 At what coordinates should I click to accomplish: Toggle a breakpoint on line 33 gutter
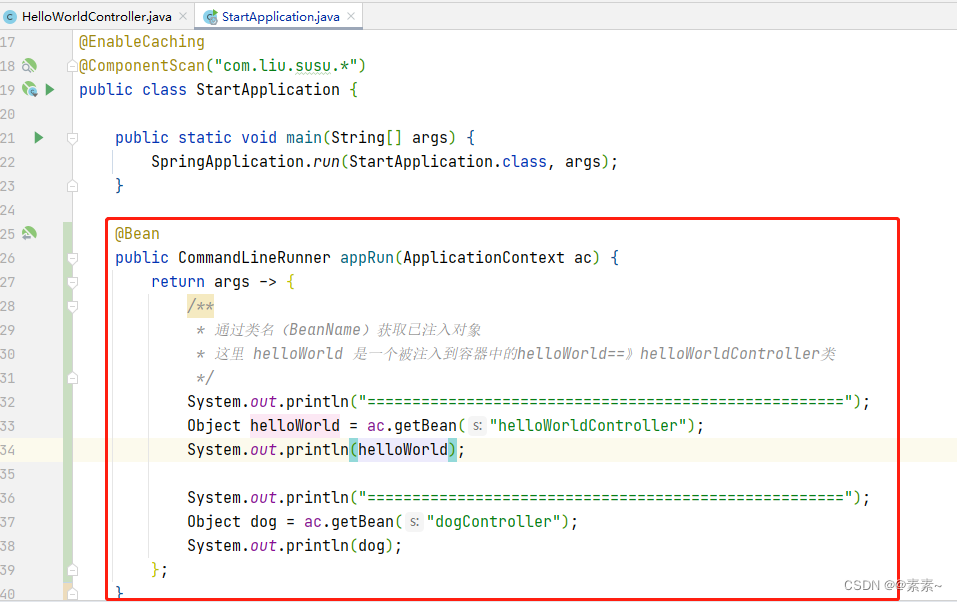click(40, 425)
